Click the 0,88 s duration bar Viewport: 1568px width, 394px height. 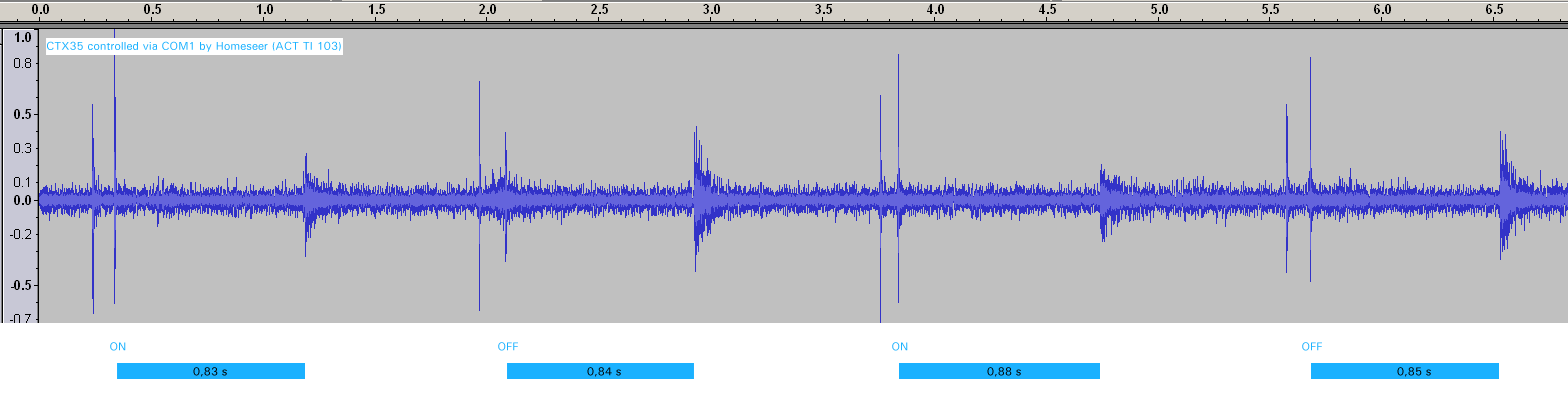point(999,371)
